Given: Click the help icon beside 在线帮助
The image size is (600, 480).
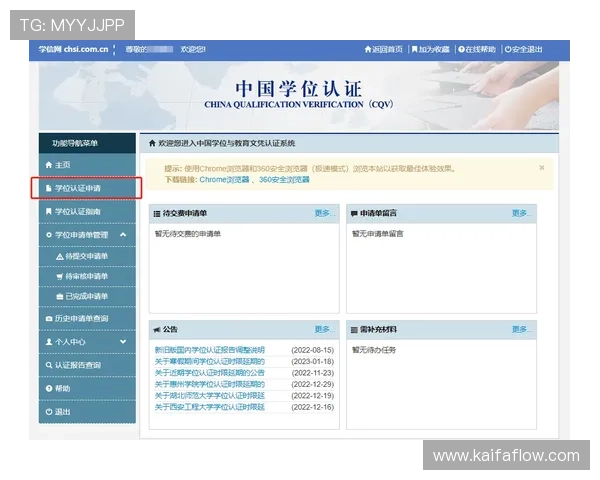Looking at the screenshot, I should [461, 49].
